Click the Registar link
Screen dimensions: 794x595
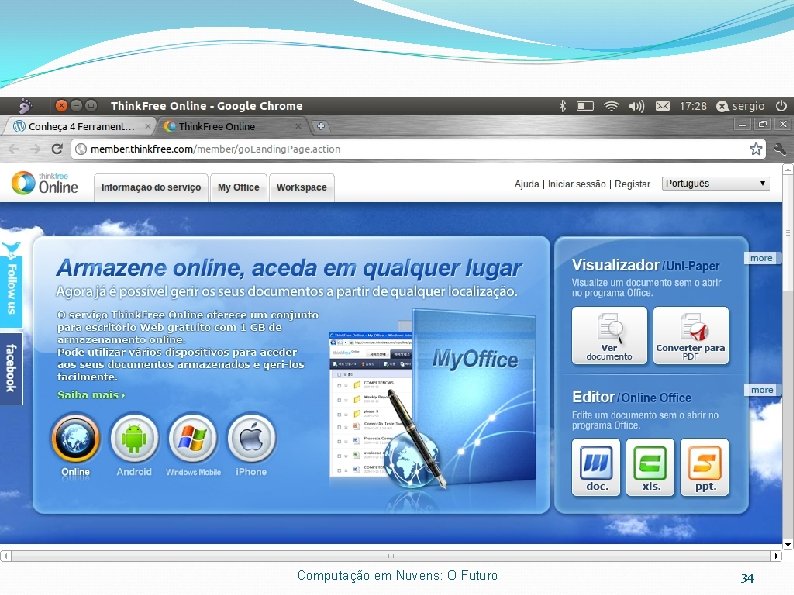(632, 184)
